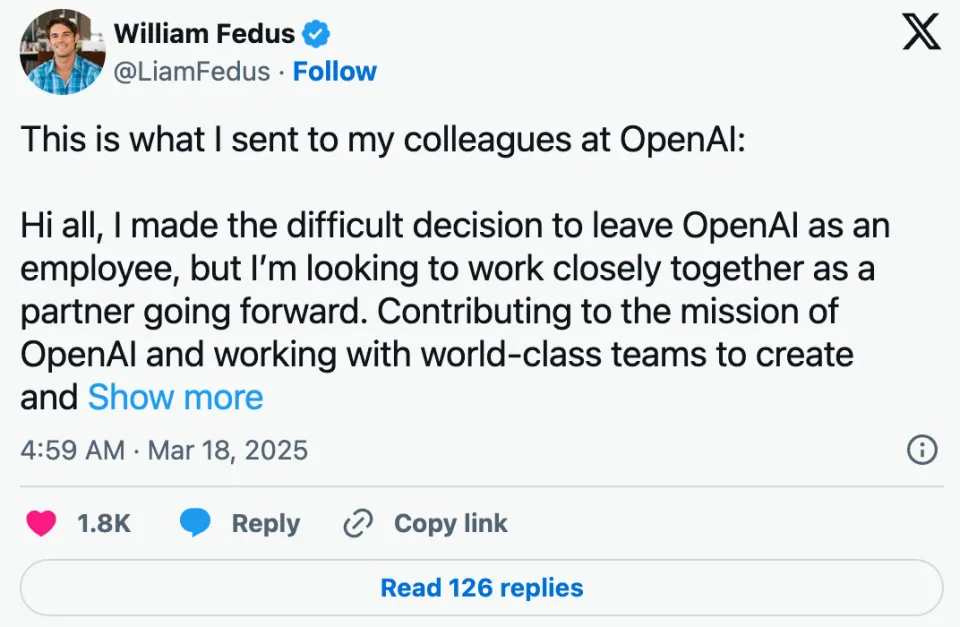Viewport: 960px width, 627px height.
Task: Open William Fedus's profile picture
Action: 62,52
